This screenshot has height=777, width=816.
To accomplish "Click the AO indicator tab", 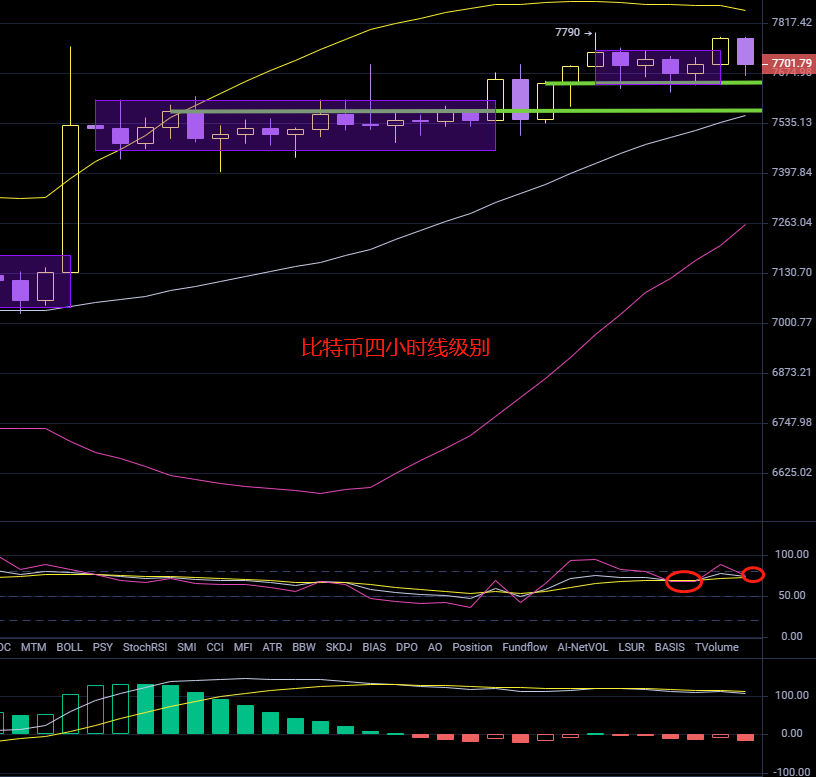I will point(434,647).
